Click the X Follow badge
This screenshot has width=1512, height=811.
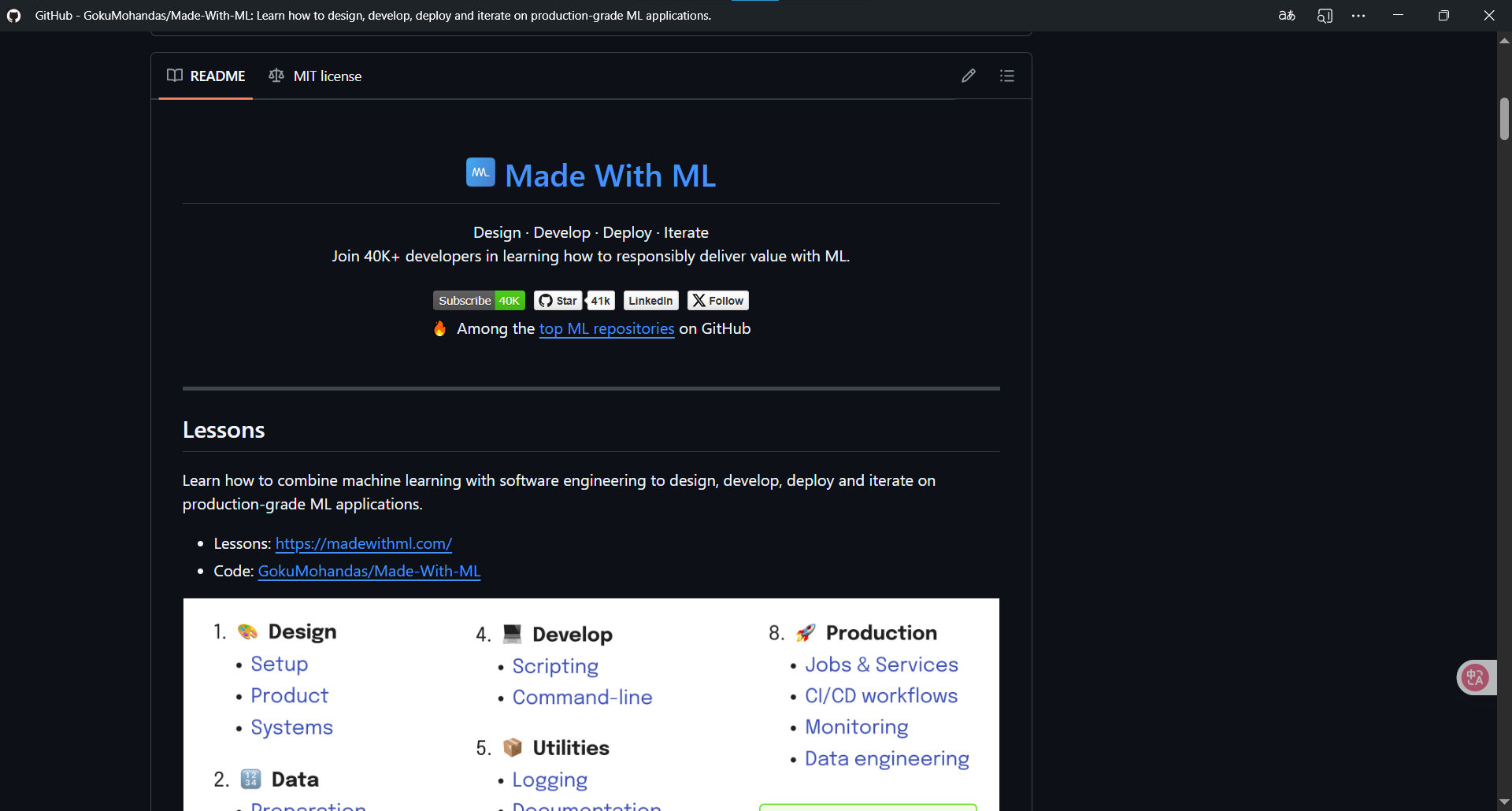tap(718, 301)
